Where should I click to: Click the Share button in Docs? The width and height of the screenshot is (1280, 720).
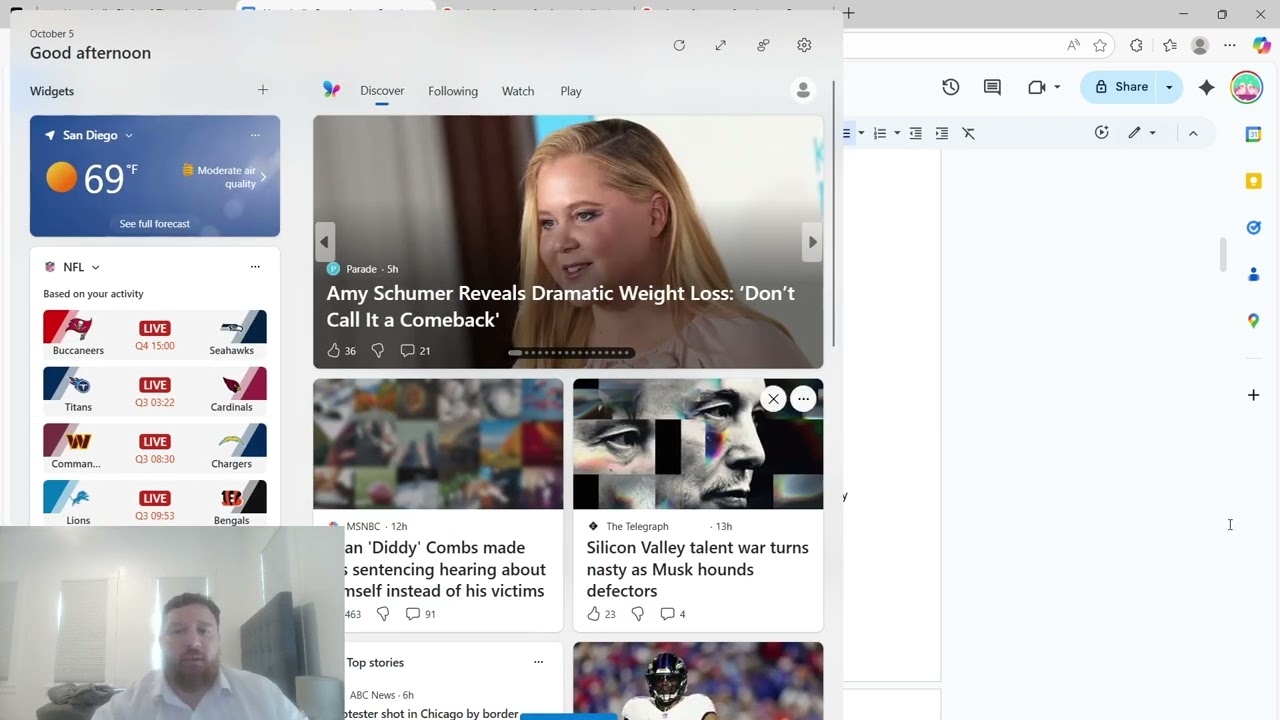pyautogui.click(x=1120, y=87)
